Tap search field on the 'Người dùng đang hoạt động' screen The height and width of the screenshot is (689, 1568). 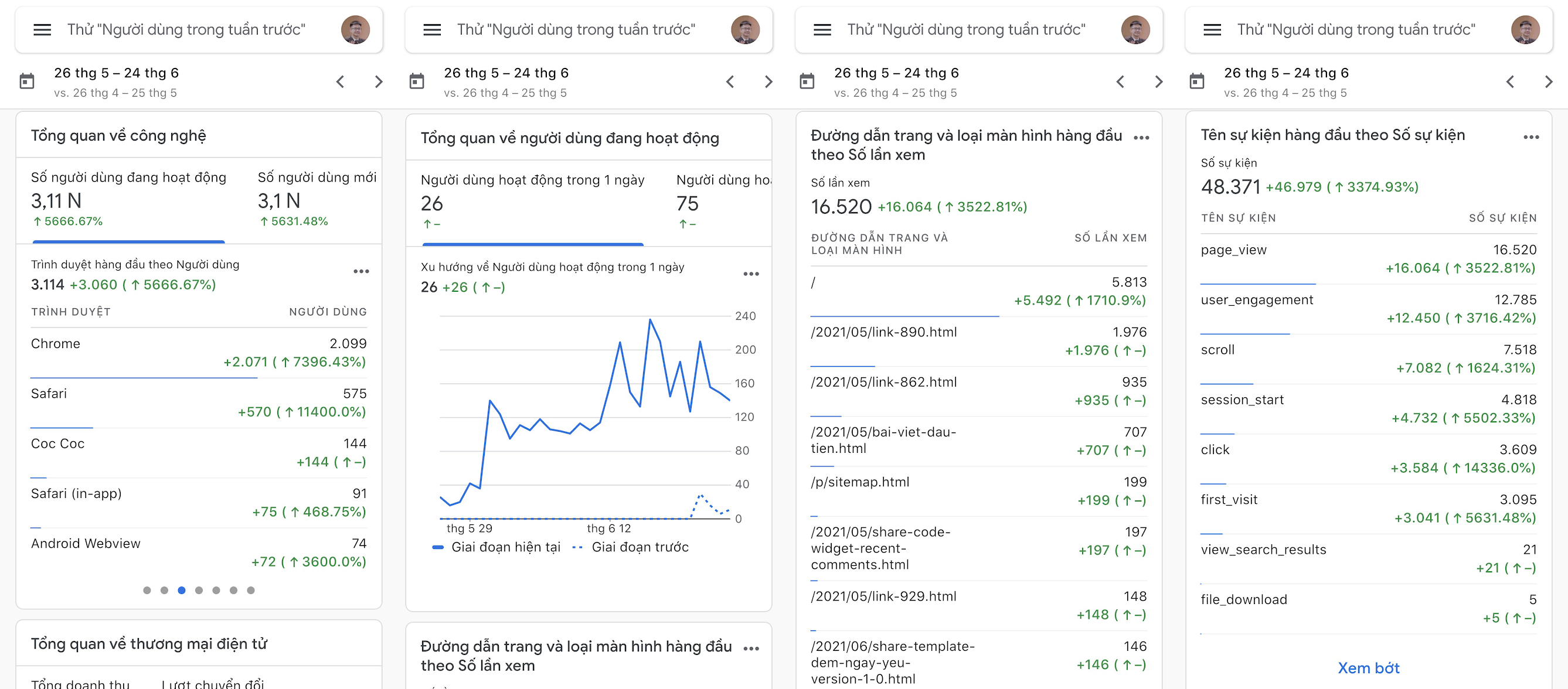click(576, 30)
